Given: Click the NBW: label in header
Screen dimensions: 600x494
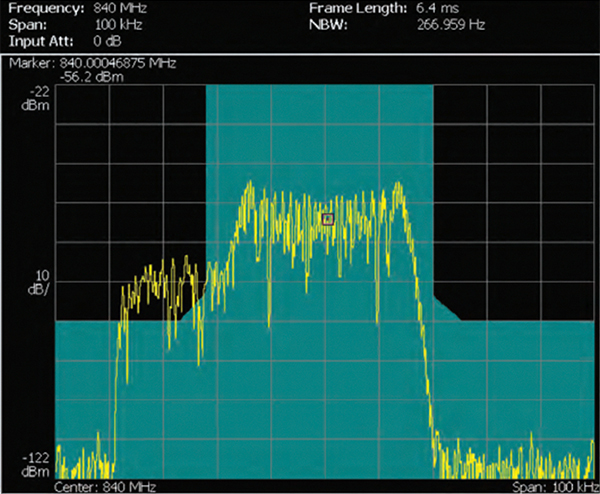Looking at the screenshot, I should 328,25.
